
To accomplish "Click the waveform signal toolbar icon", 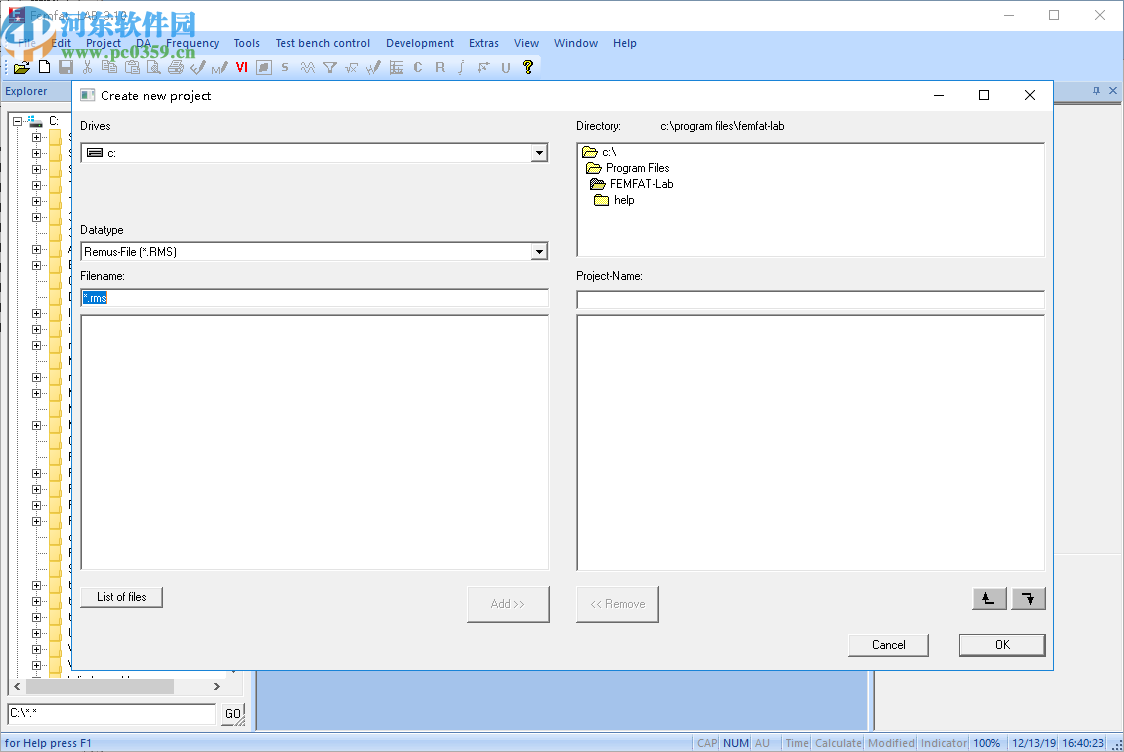I will [x=308, y=67].
